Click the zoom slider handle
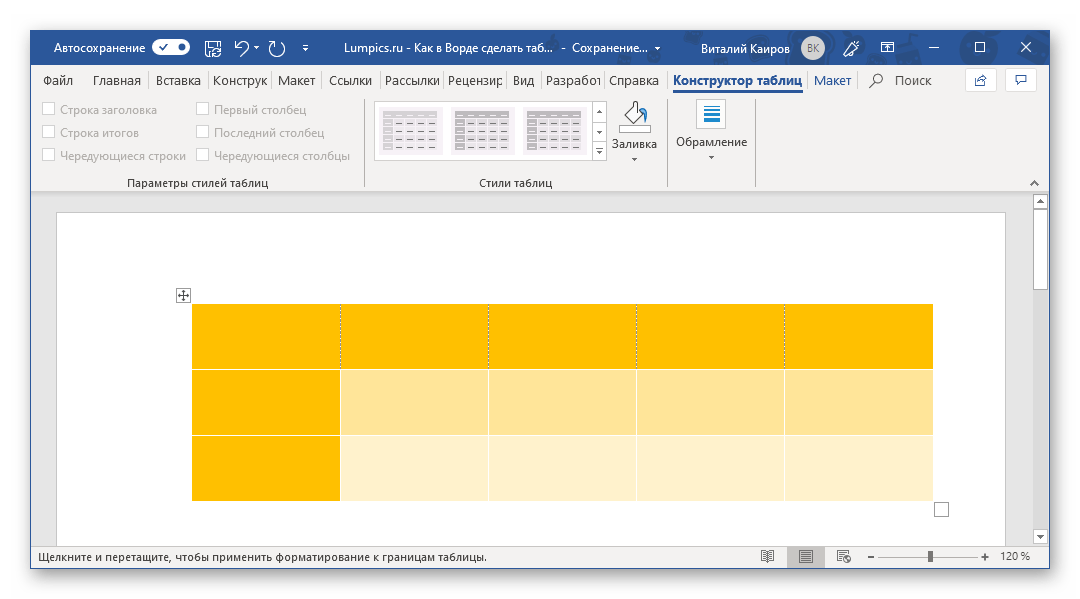 (x=930, y=556)
